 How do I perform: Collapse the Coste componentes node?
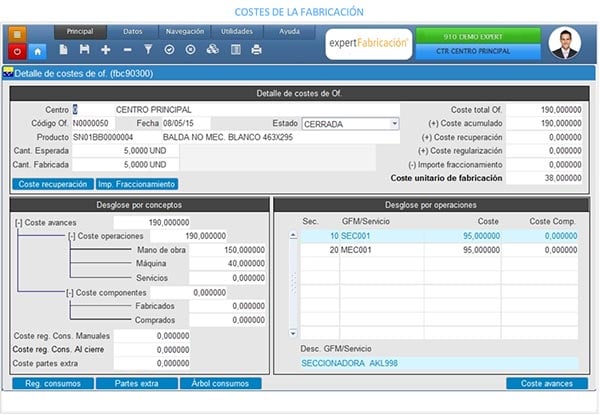(x=71, y=292)
